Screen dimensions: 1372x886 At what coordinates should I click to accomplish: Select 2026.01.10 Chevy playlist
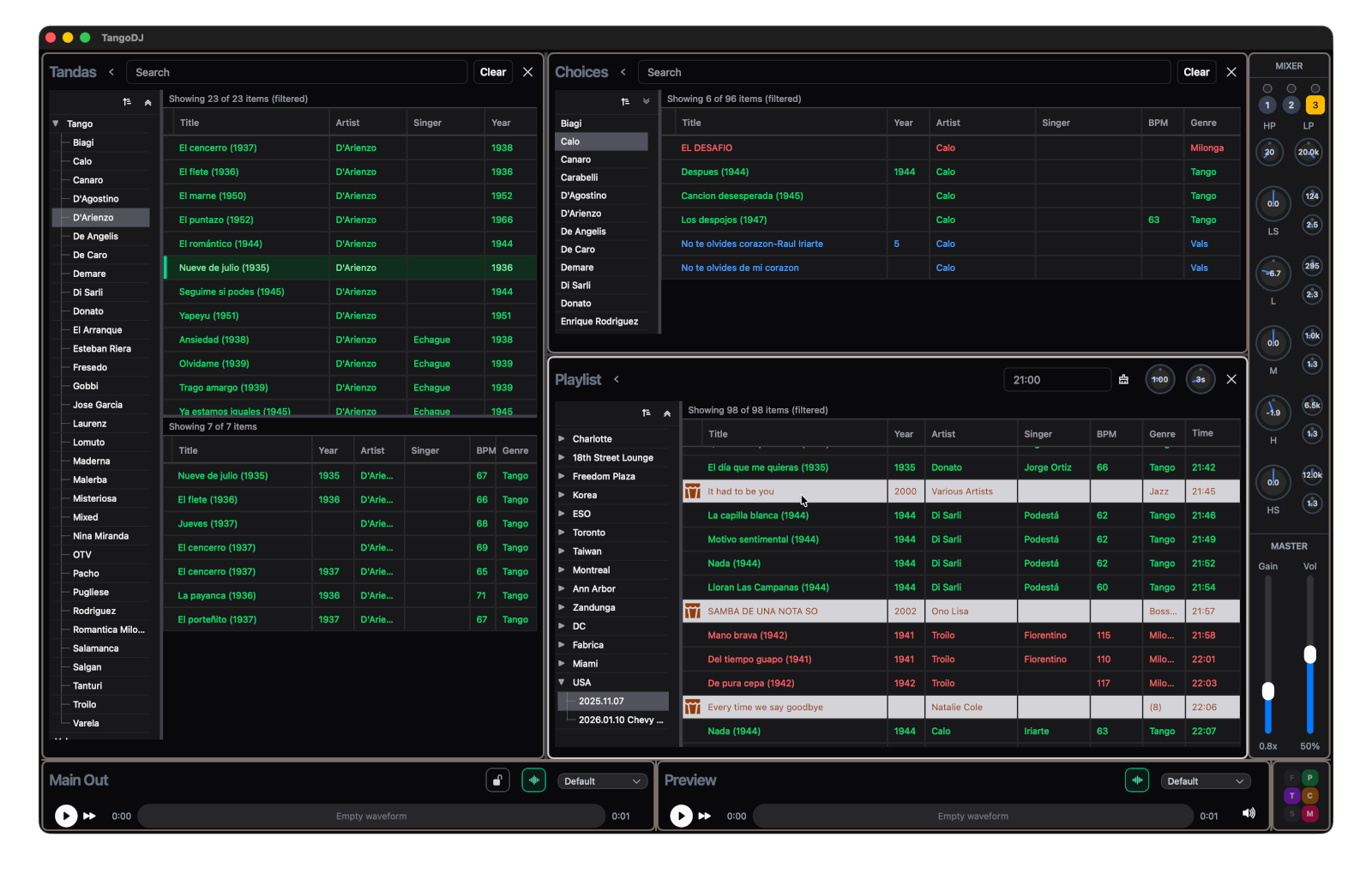point(612,720)
